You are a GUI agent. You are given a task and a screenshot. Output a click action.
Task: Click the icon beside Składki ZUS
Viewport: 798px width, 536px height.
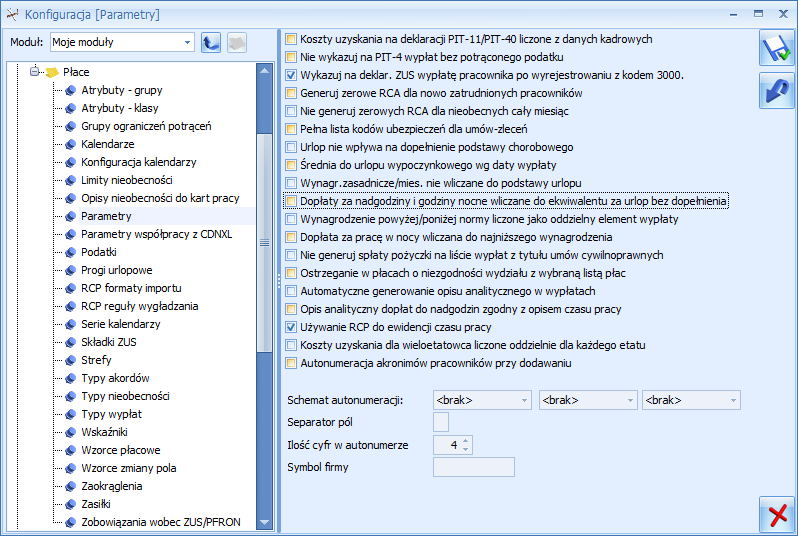point(71,343)
